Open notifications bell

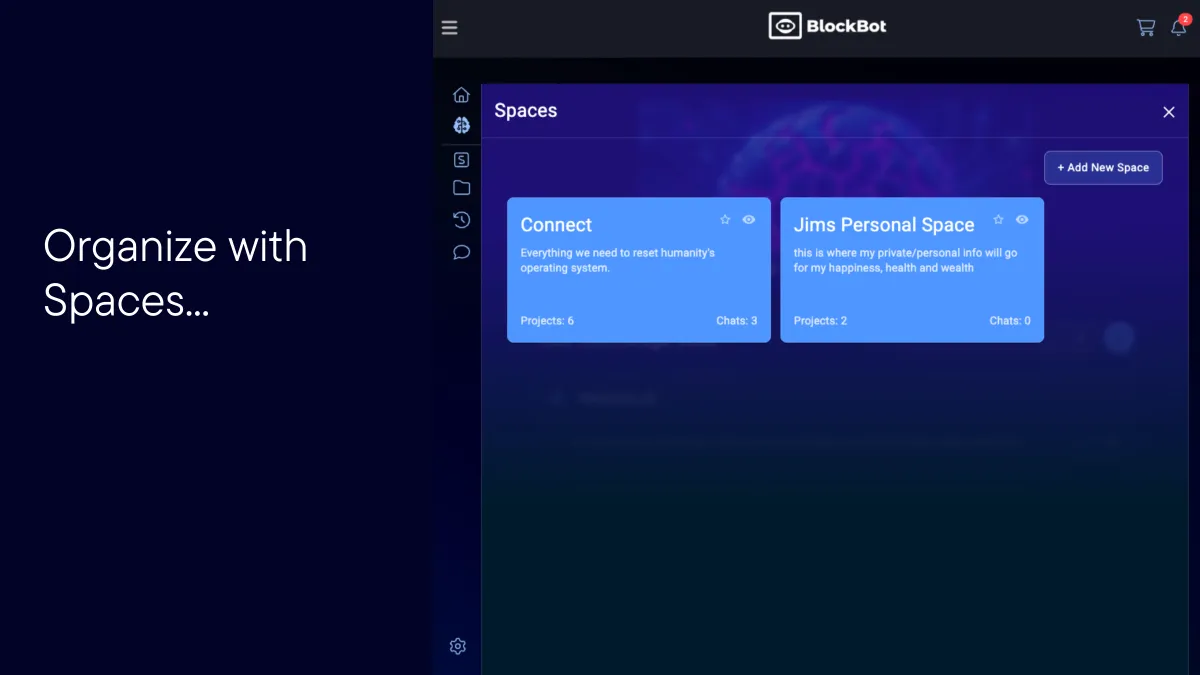pyautogui.click(x=1179, y=27)
